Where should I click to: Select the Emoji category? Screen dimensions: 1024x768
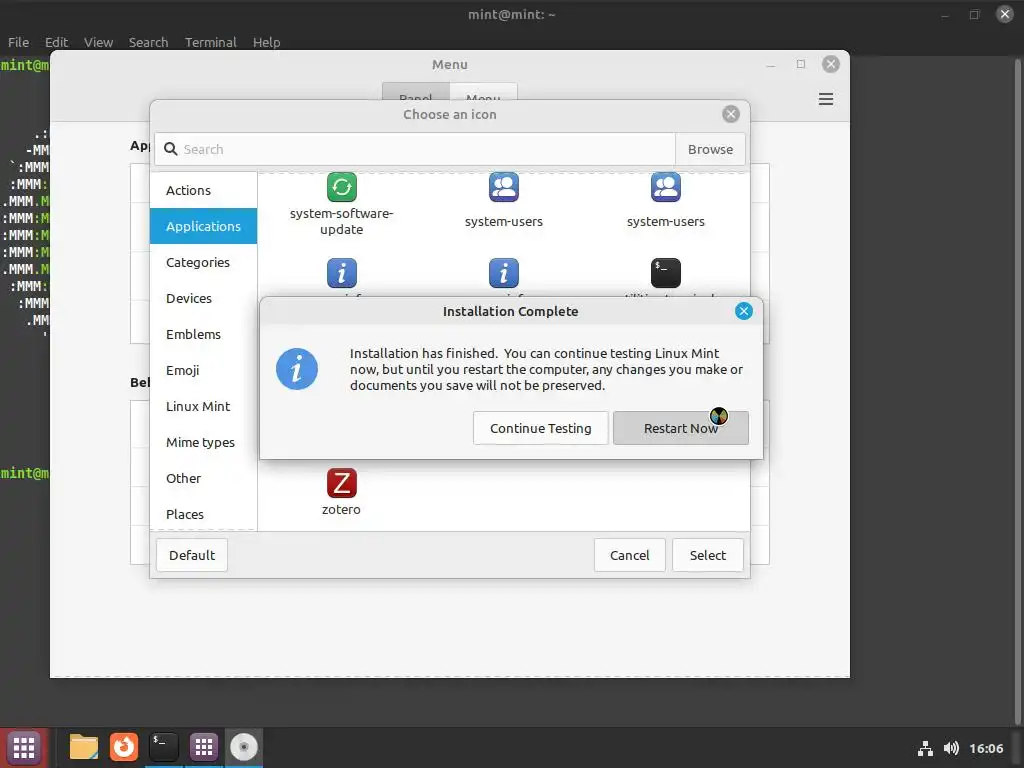(x=203, y=370)
